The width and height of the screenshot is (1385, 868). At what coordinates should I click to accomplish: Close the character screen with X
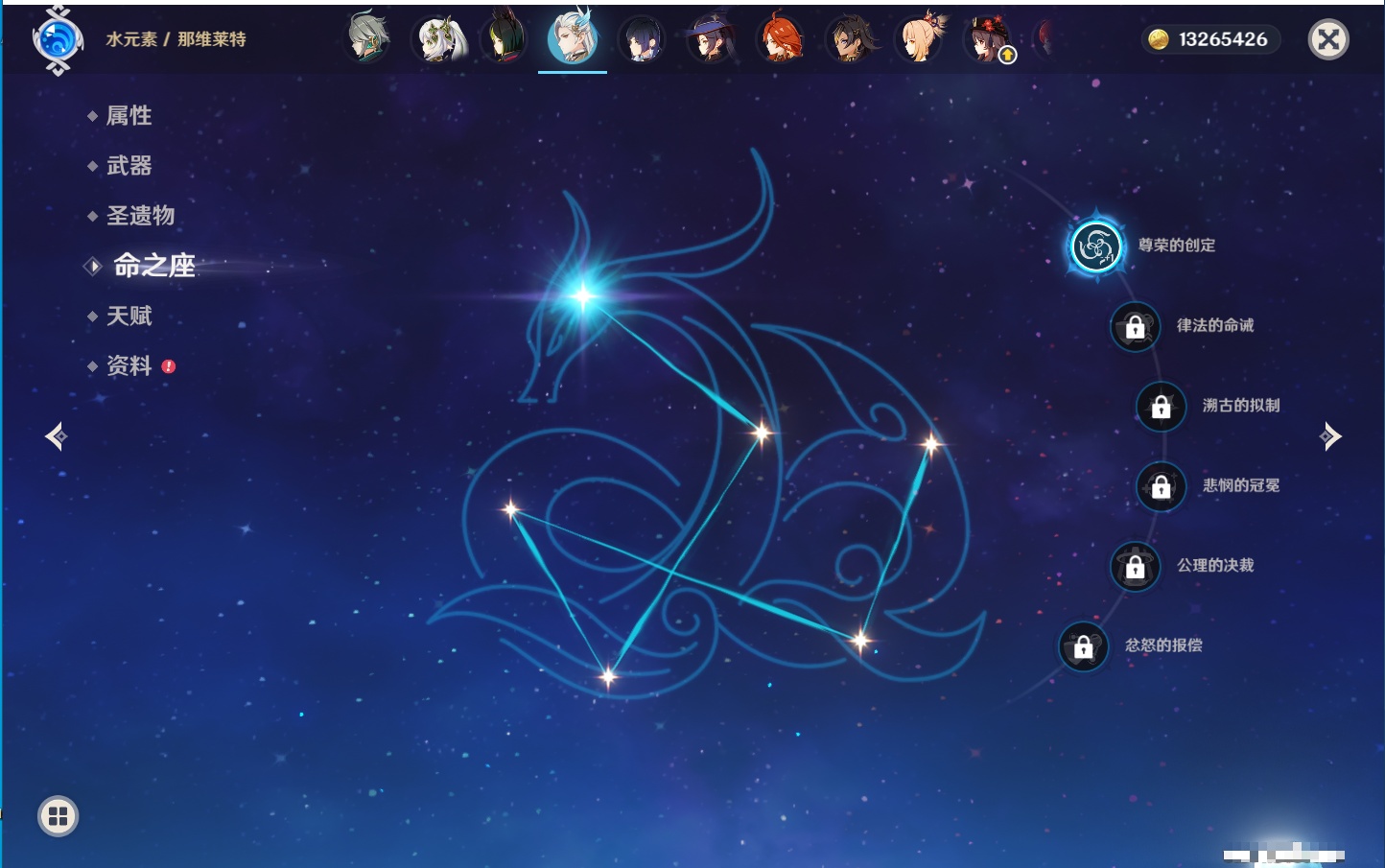[1328, 39]
